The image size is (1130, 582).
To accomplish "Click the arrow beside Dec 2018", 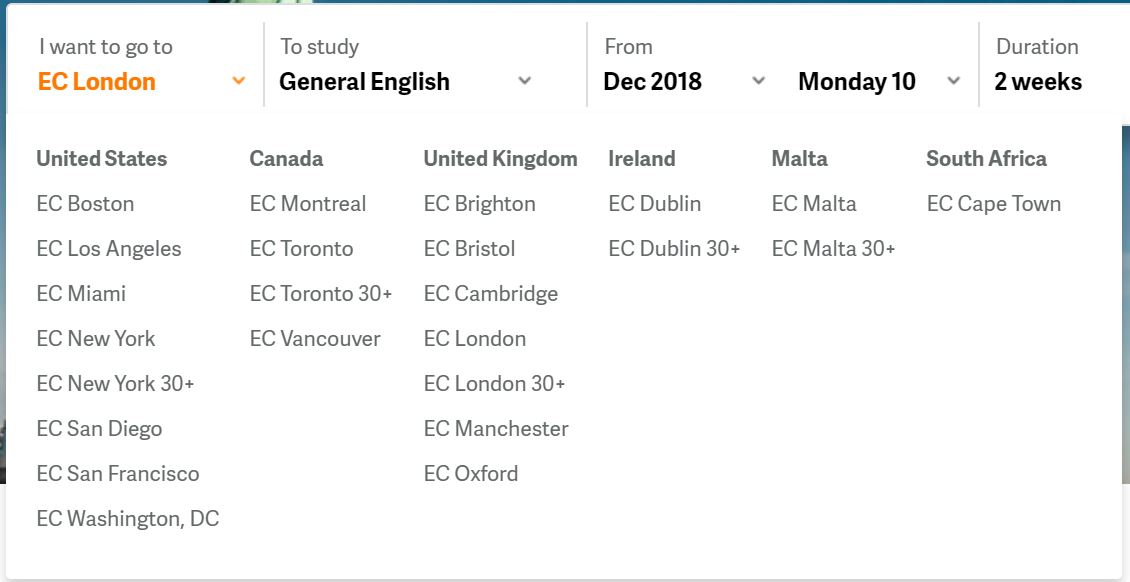I will pos(759,81).
